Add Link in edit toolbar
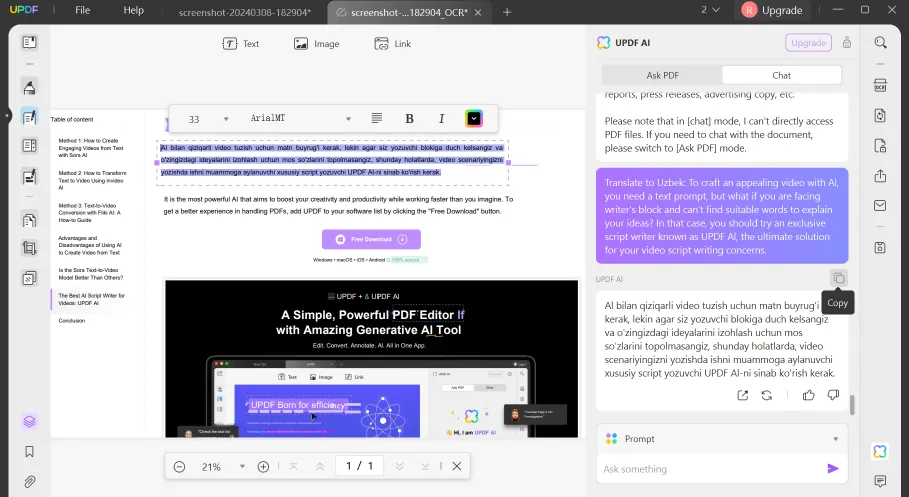Viewport: 909px width, 497px height. pos(392,43)
